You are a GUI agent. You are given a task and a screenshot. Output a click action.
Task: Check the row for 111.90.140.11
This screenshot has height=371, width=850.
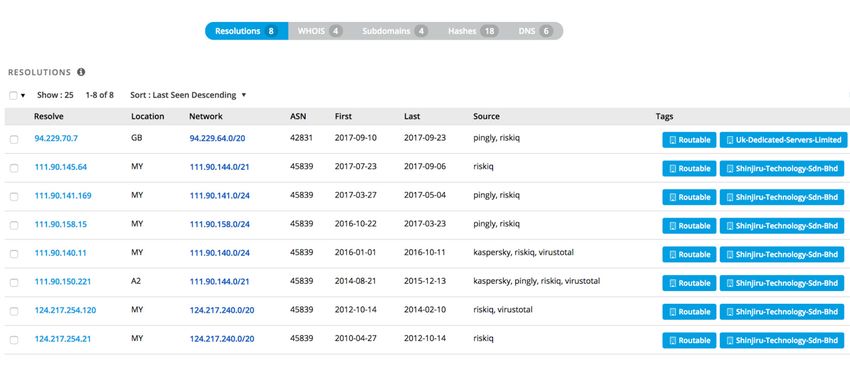click(x=14, y=254)
